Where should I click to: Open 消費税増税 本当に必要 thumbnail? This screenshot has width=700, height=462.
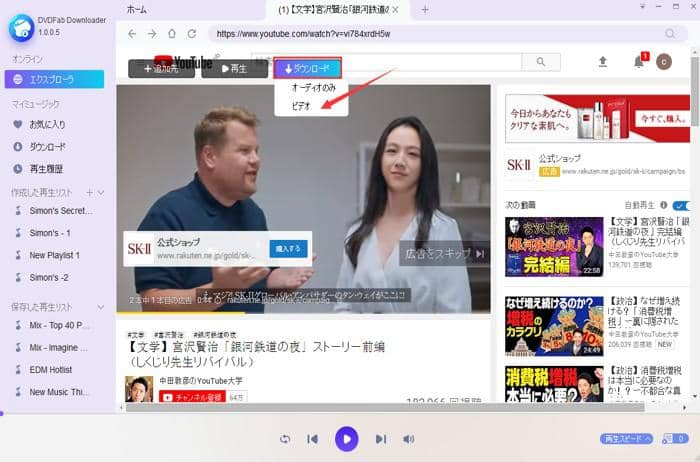[554, 384]
